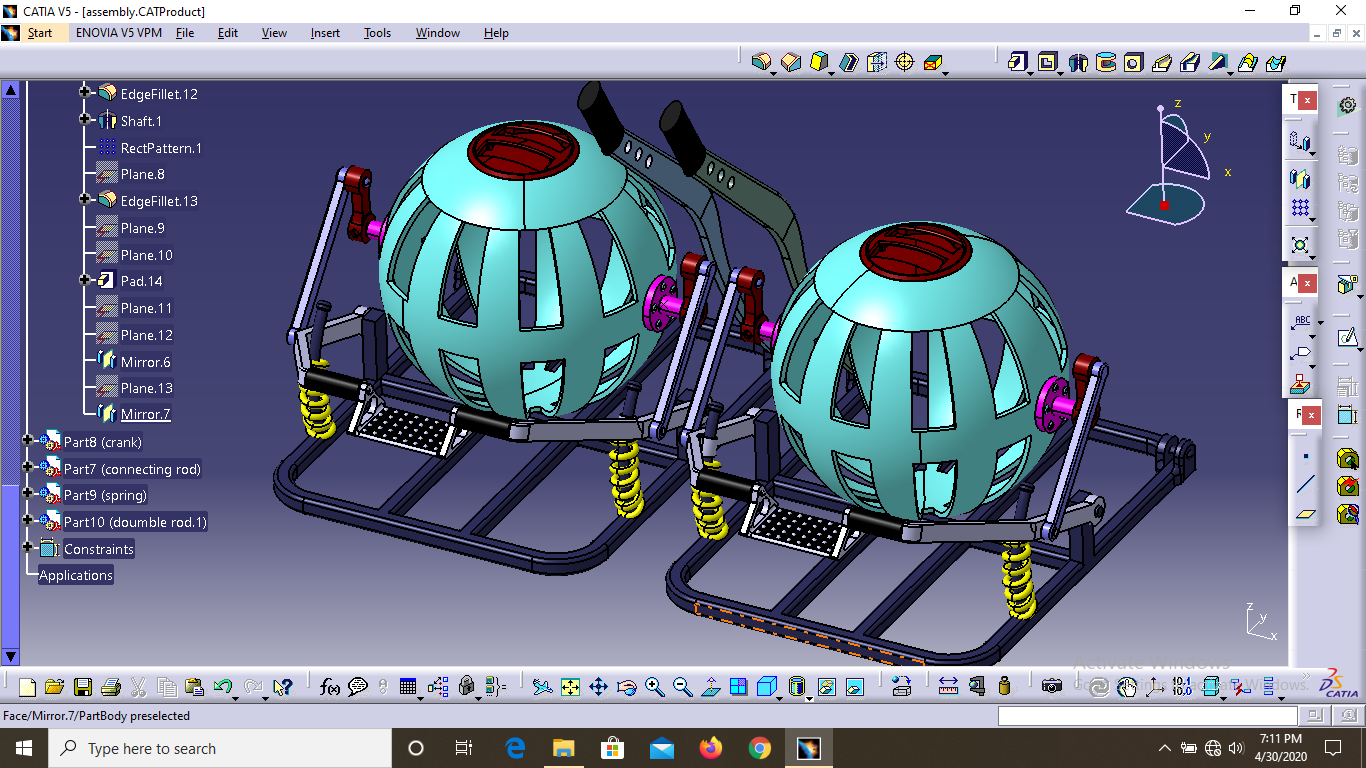The image size is (1366, 768).
Task: Click the New document icon
Action: (27, 687)
